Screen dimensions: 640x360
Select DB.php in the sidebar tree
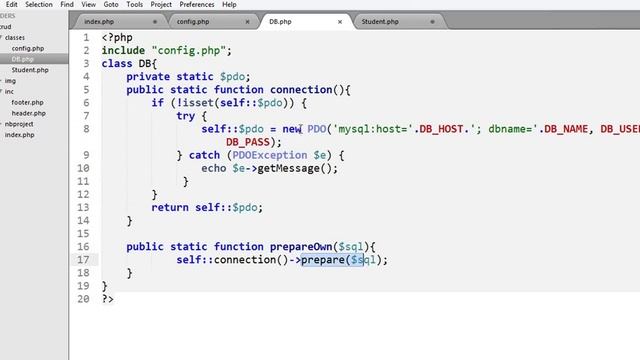(22, 59)
